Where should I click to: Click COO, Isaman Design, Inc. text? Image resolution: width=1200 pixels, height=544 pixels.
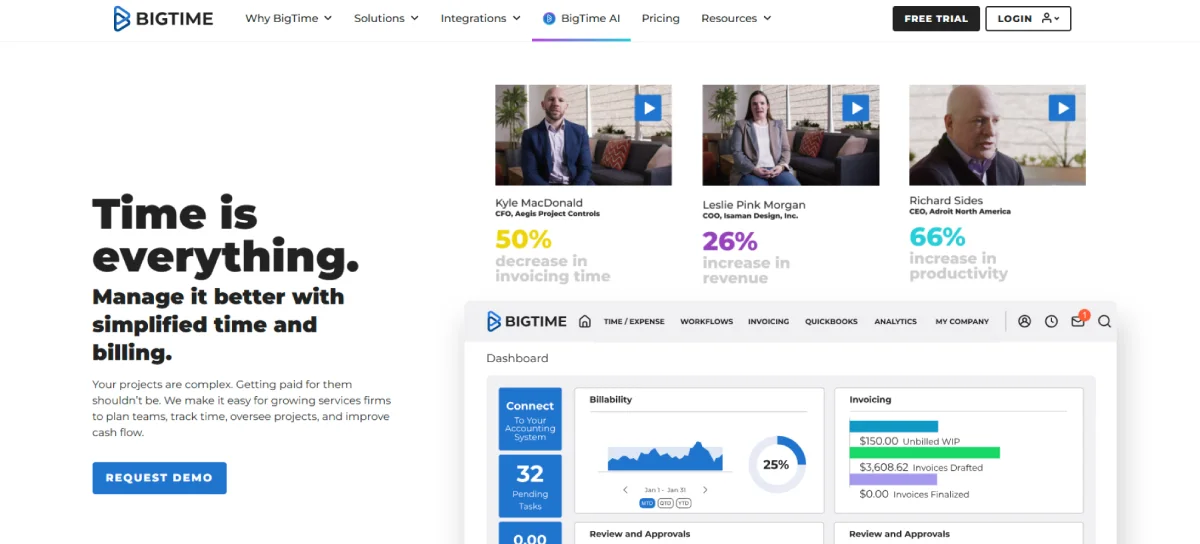coord(750,216)
